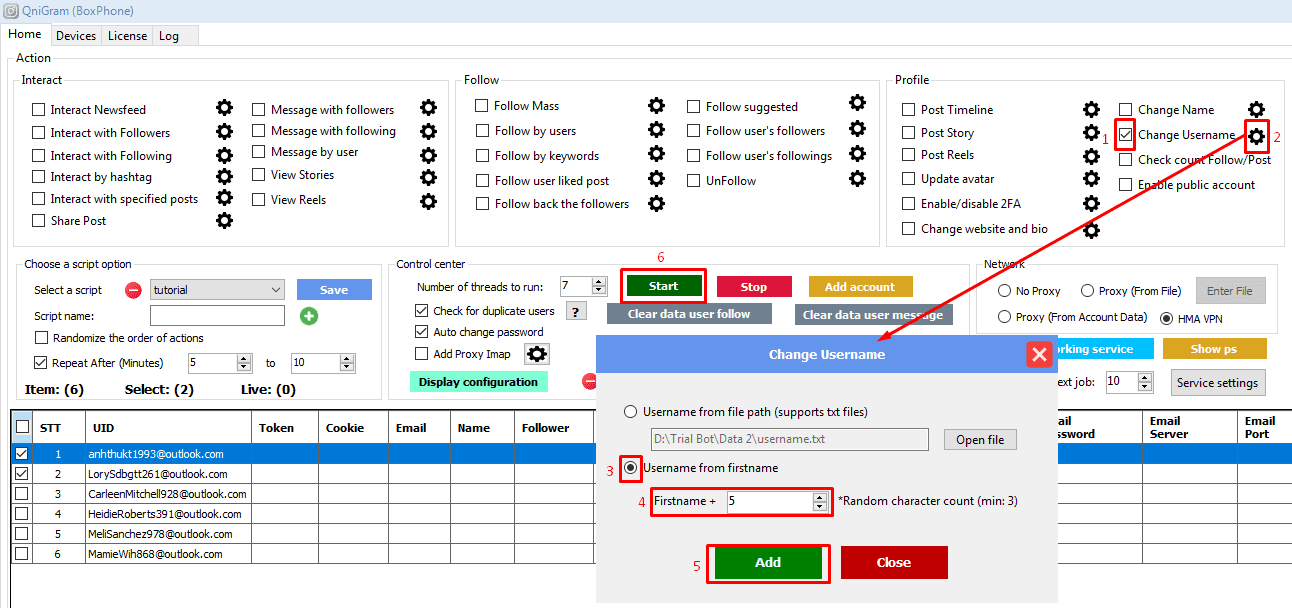Image resolution: width=1292 pixels, height=608 pixels.
Task: Select the No Proxy radio option
Action: pyautogui.click(x=1005, y=291)
